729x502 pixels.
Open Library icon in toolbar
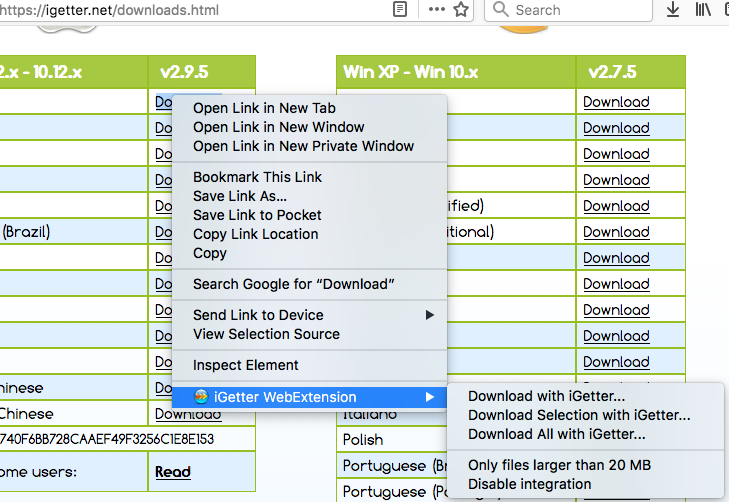(703, 9)
